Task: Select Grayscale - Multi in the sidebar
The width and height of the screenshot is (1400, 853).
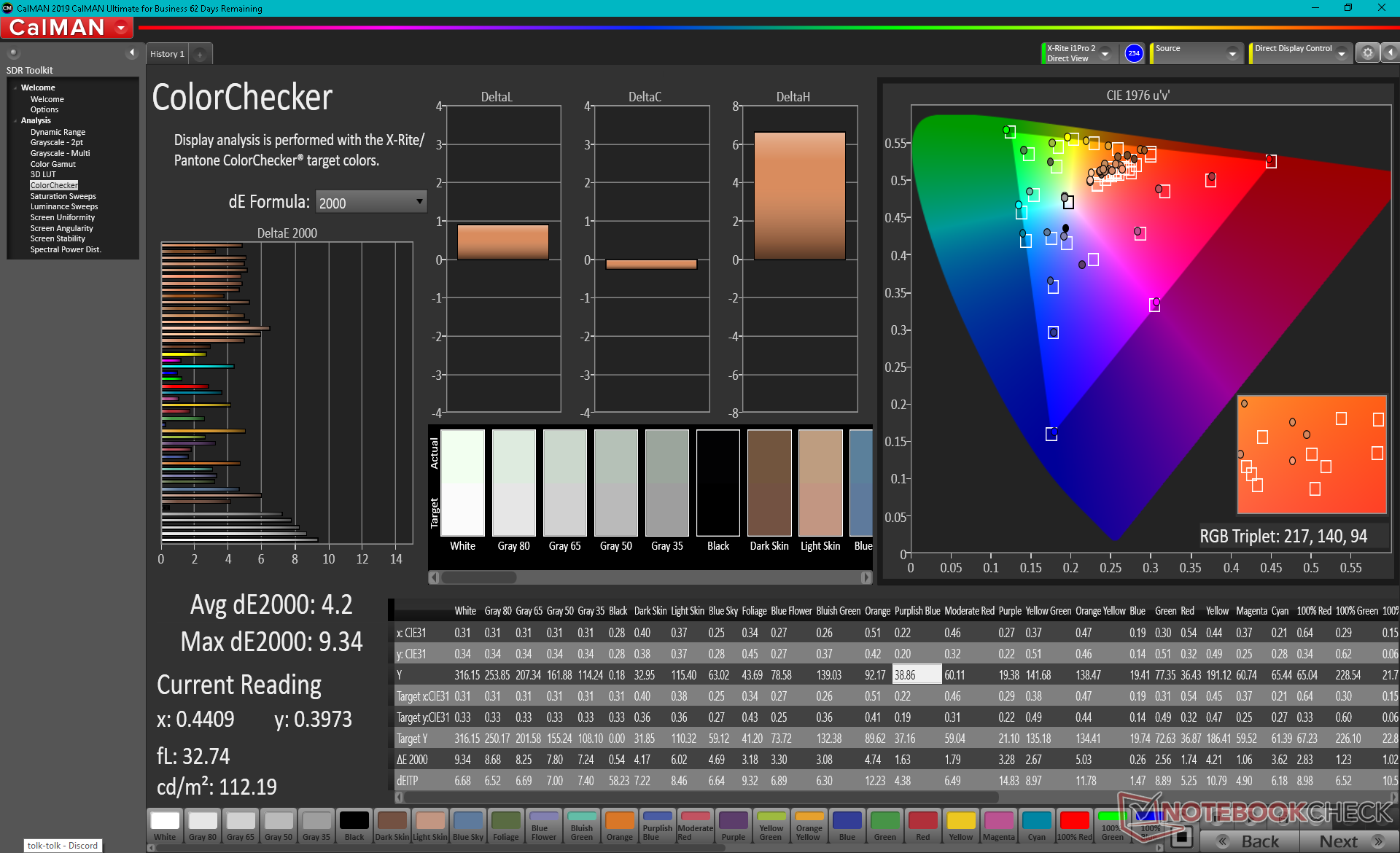Action: pos(60,153)
